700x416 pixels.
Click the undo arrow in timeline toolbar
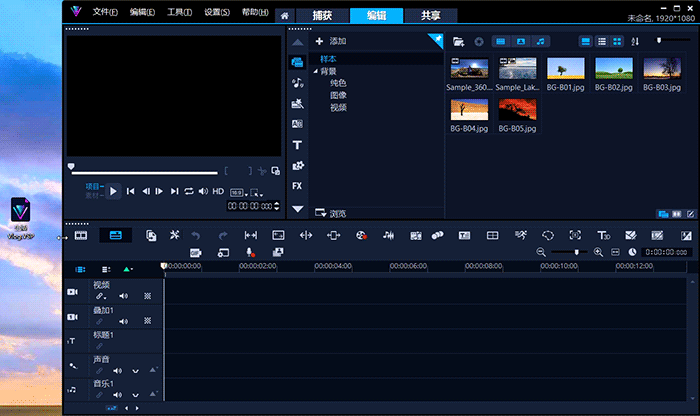click(196, 235)
